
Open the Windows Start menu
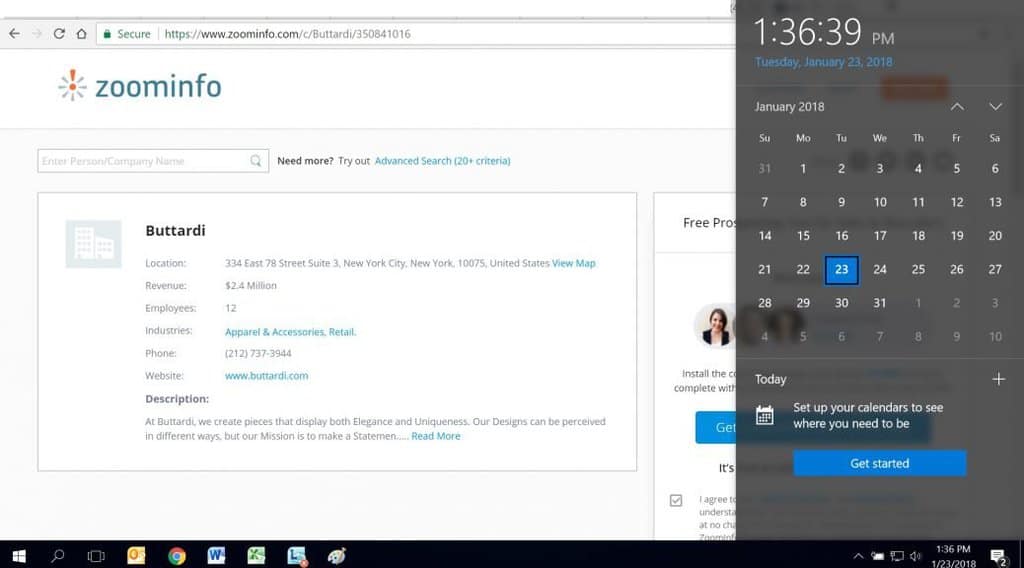[x=18, y=555]
